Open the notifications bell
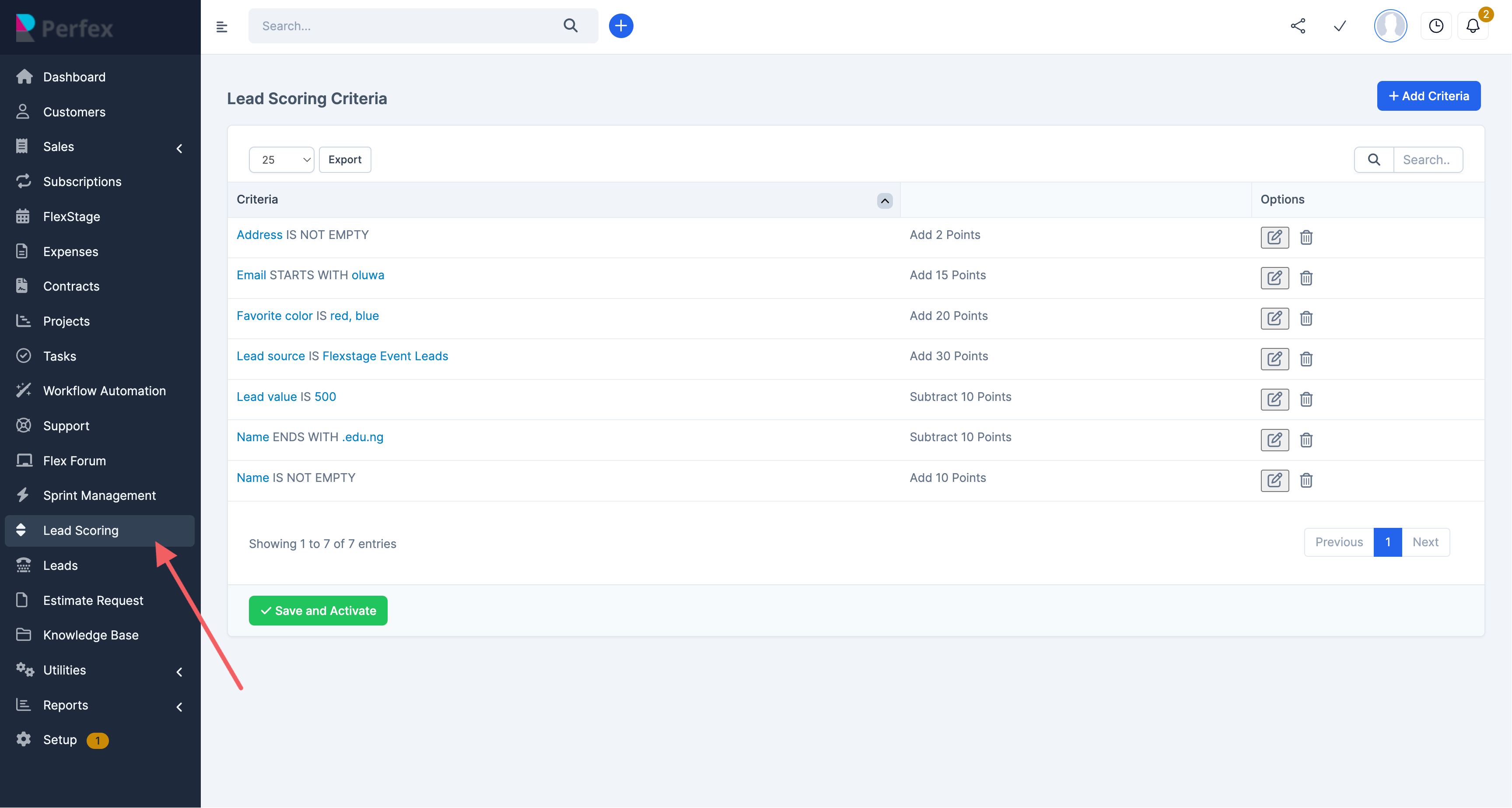The image size is (1512, 808). 1473,26
